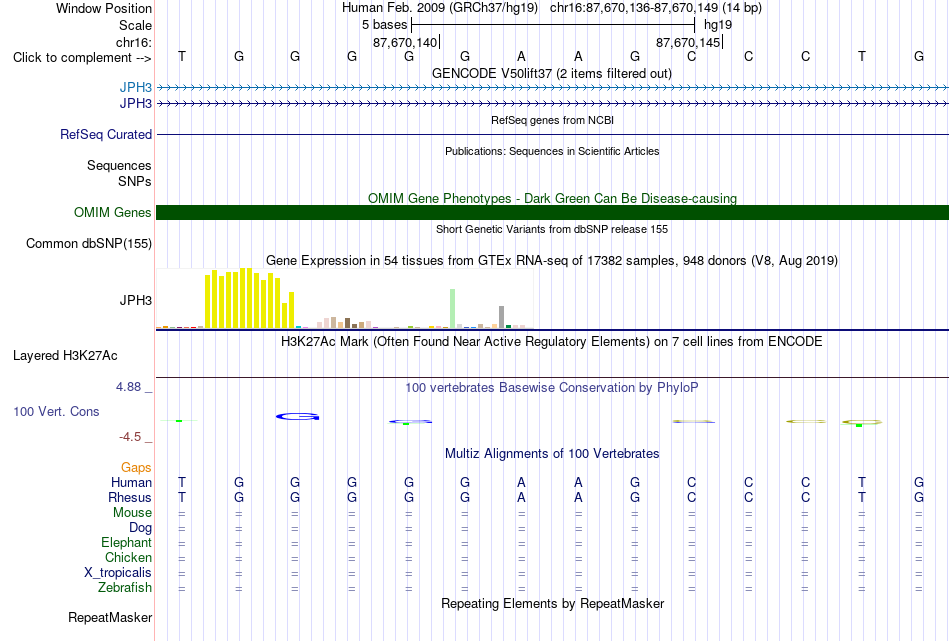The width and height of the screenshot is (950, 641).
Task: Select the 'Dog' species row label
Action: 141,528
